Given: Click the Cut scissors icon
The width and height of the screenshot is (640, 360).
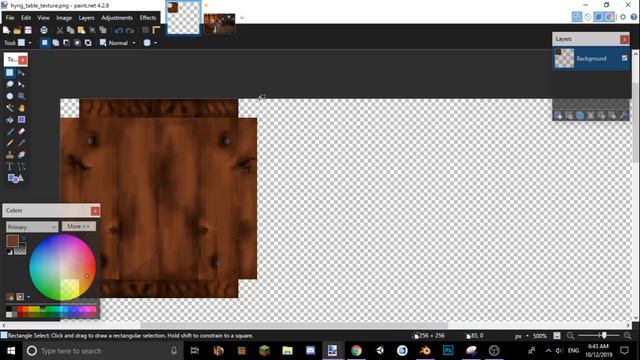Looking at the screenshot, I should (x=60, y=30).
